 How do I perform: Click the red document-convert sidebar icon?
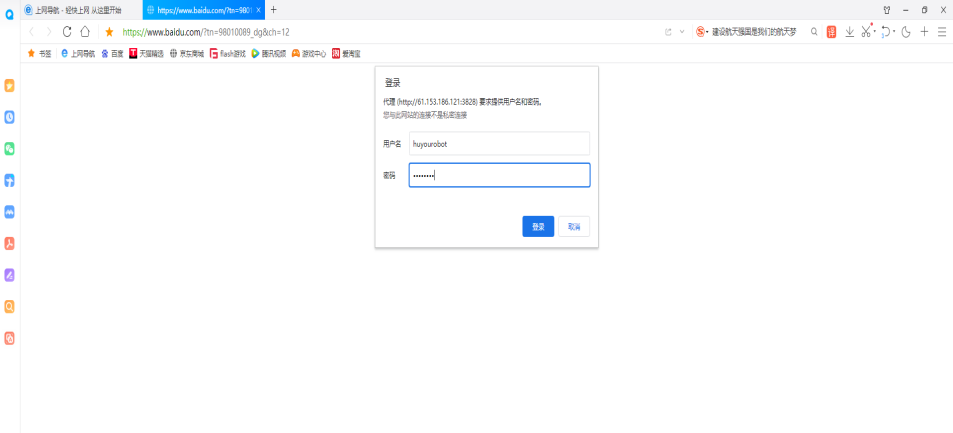click(9, 339)
